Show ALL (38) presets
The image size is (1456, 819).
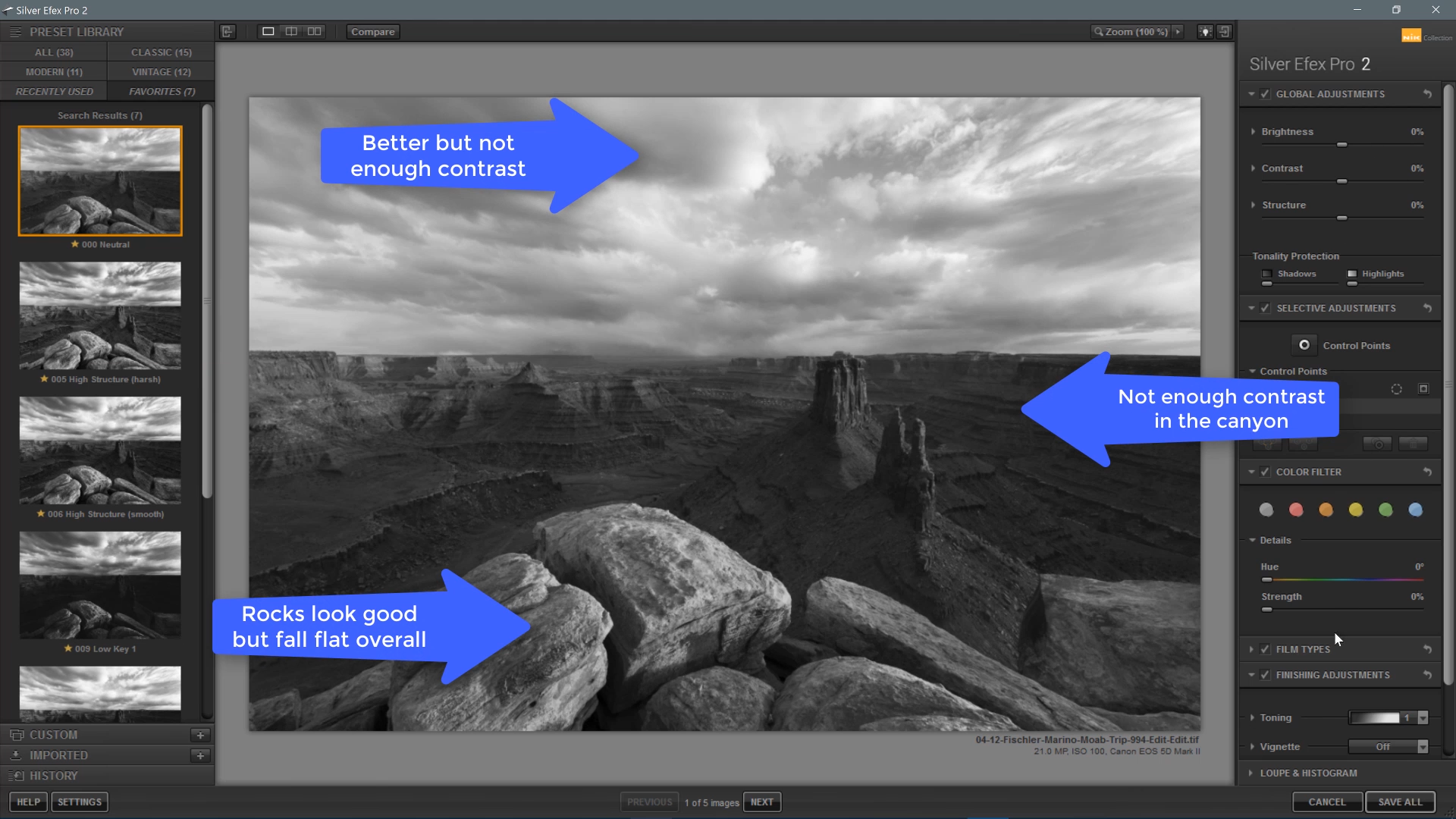pos(54,52)
